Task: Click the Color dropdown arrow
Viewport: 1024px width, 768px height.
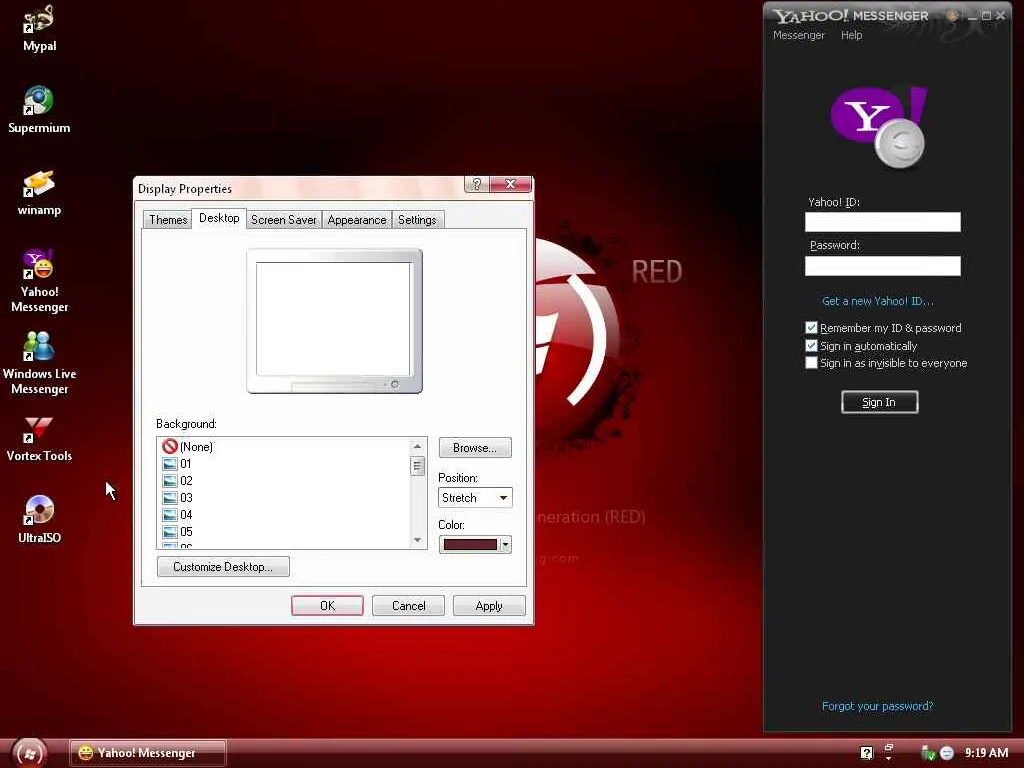Action: point(505,545)
